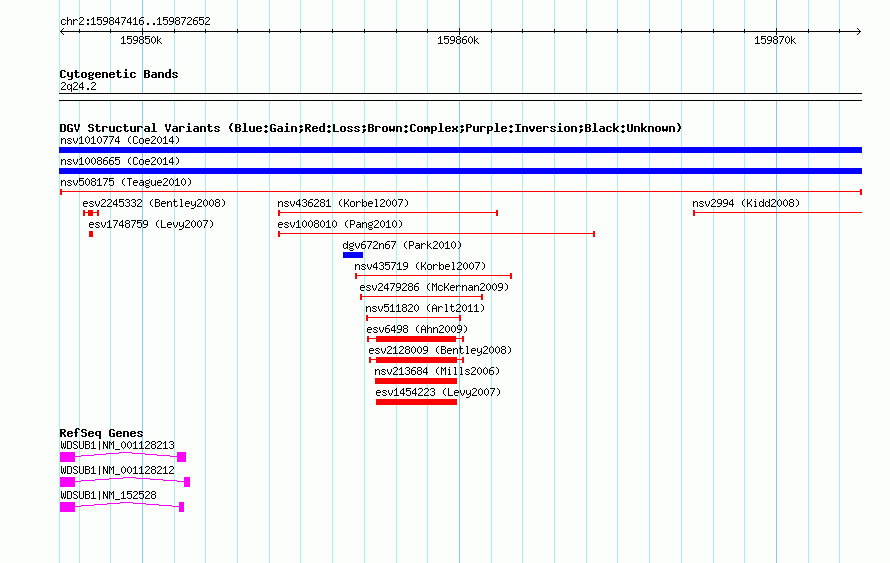The width and height of the screenshot is (890, 563).
Task: Open the nsv1008665 (Coe2014) label
Action: pos(120,161)
